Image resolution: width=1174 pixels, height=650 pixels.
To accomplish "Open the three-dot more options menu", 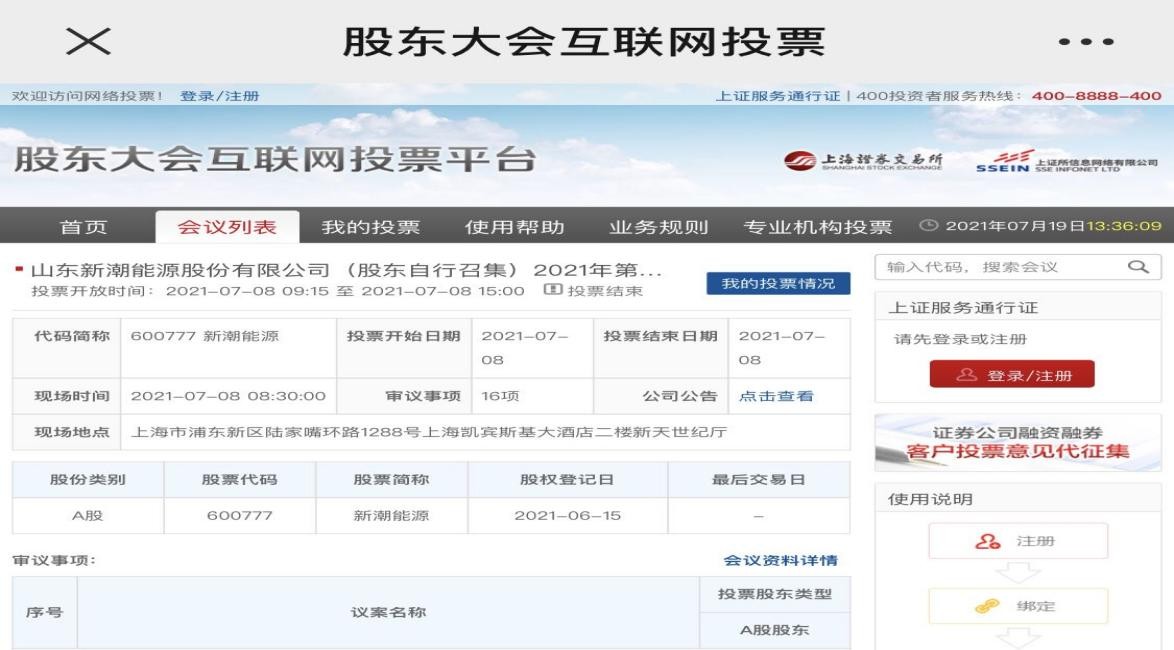I will coord(1086,42).
